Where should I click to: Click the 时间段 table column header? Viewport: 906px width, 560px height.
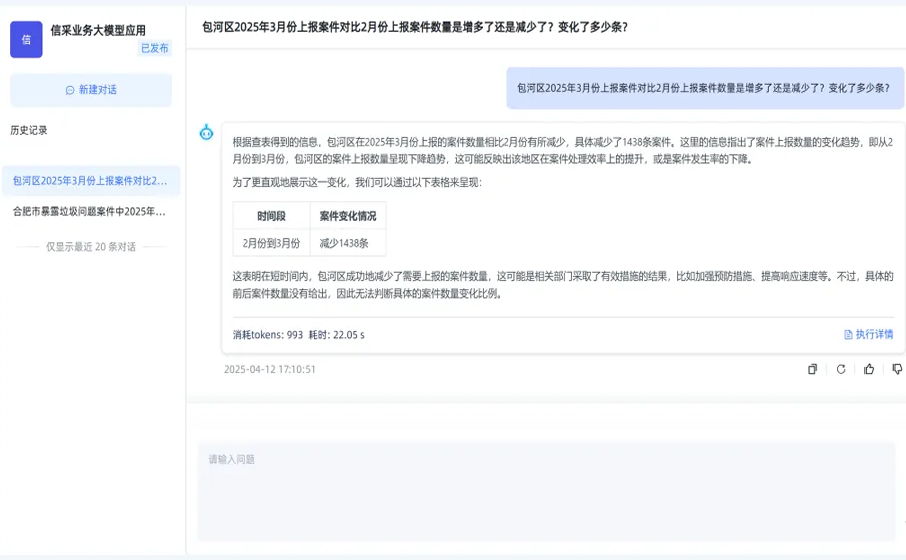(x=271, y=216)
